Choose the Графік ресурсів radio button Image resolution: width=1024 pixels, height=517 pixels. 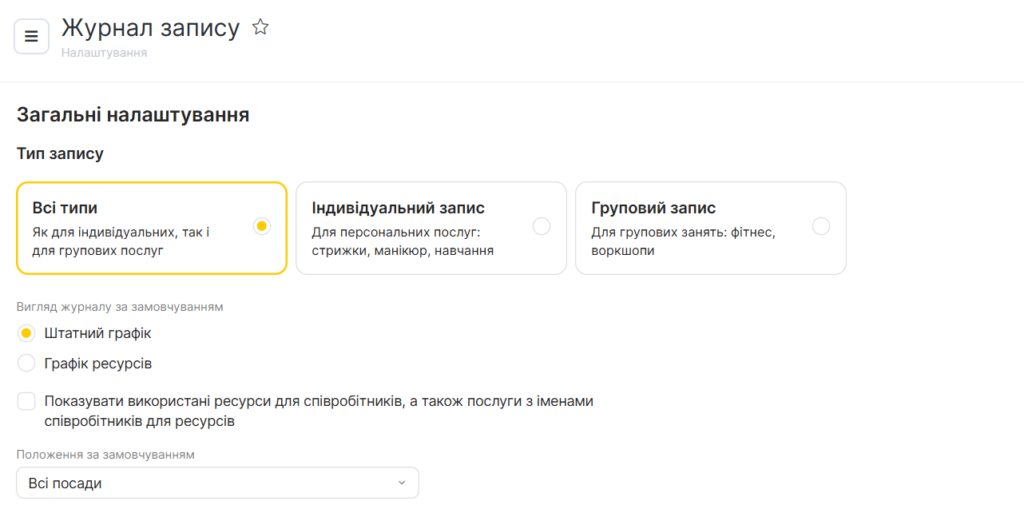(27, 363)
